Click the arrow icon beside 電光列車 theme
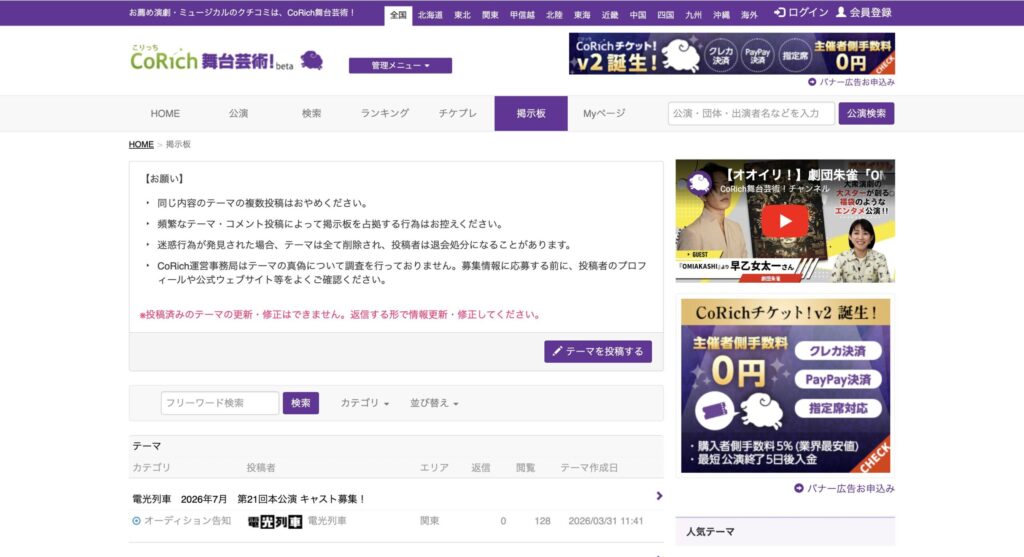Viewport: 1024px width, 557px height. [659, 496]
